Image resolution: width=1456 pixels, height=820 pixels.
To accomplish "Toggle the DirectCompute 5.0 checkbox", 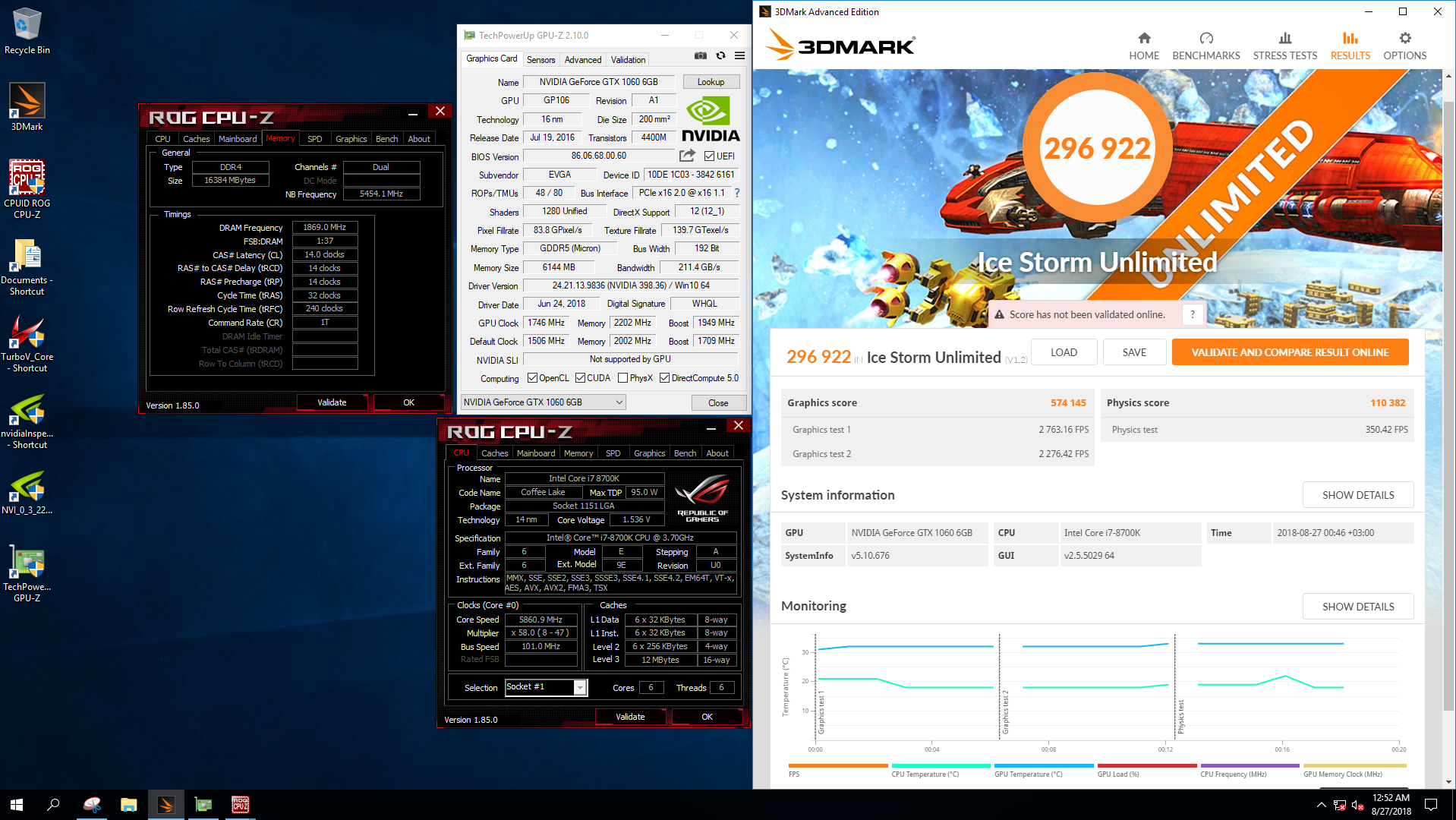I will pos(664,378).
